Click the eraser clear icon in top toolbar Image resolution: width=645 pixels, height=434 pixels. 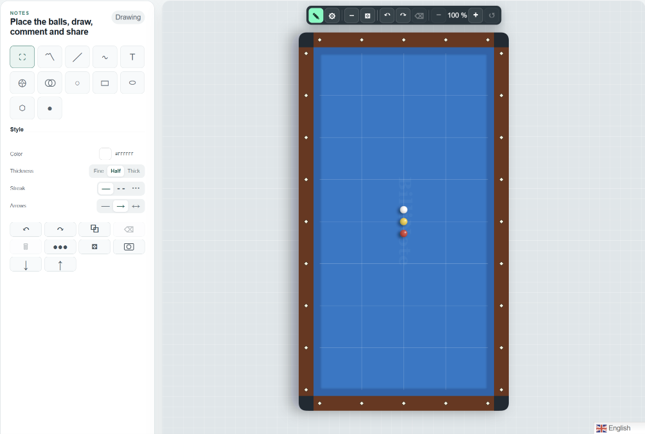pos(419,16)
